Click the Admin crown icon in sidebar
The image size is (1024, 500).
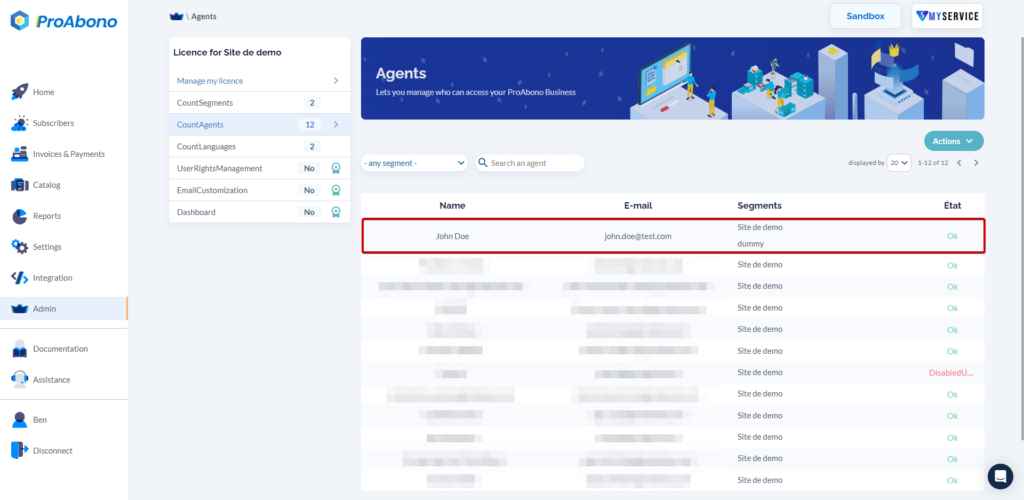[20, 309]
